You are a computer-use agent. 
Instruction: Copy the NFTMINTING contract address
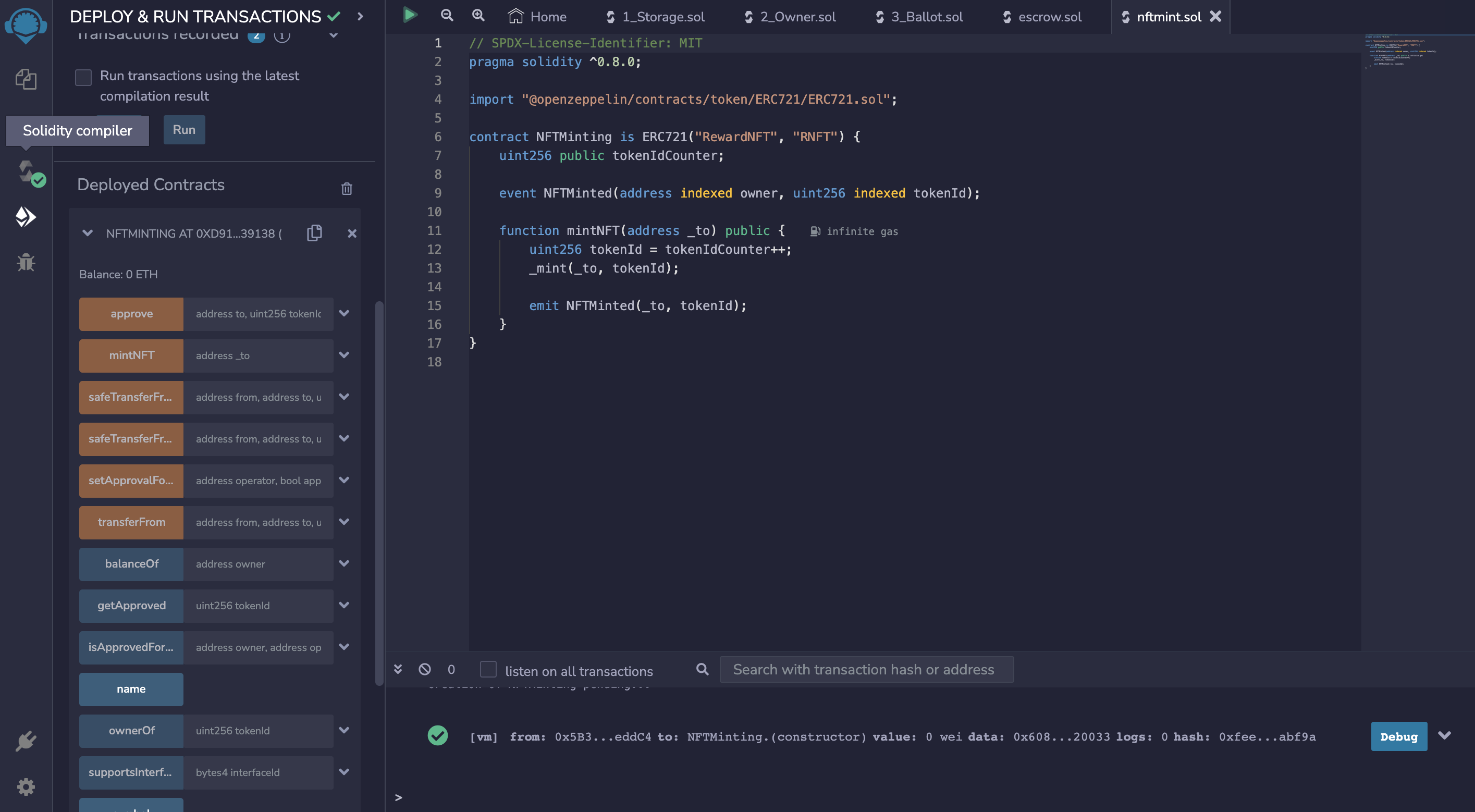(x=314, y=233)
